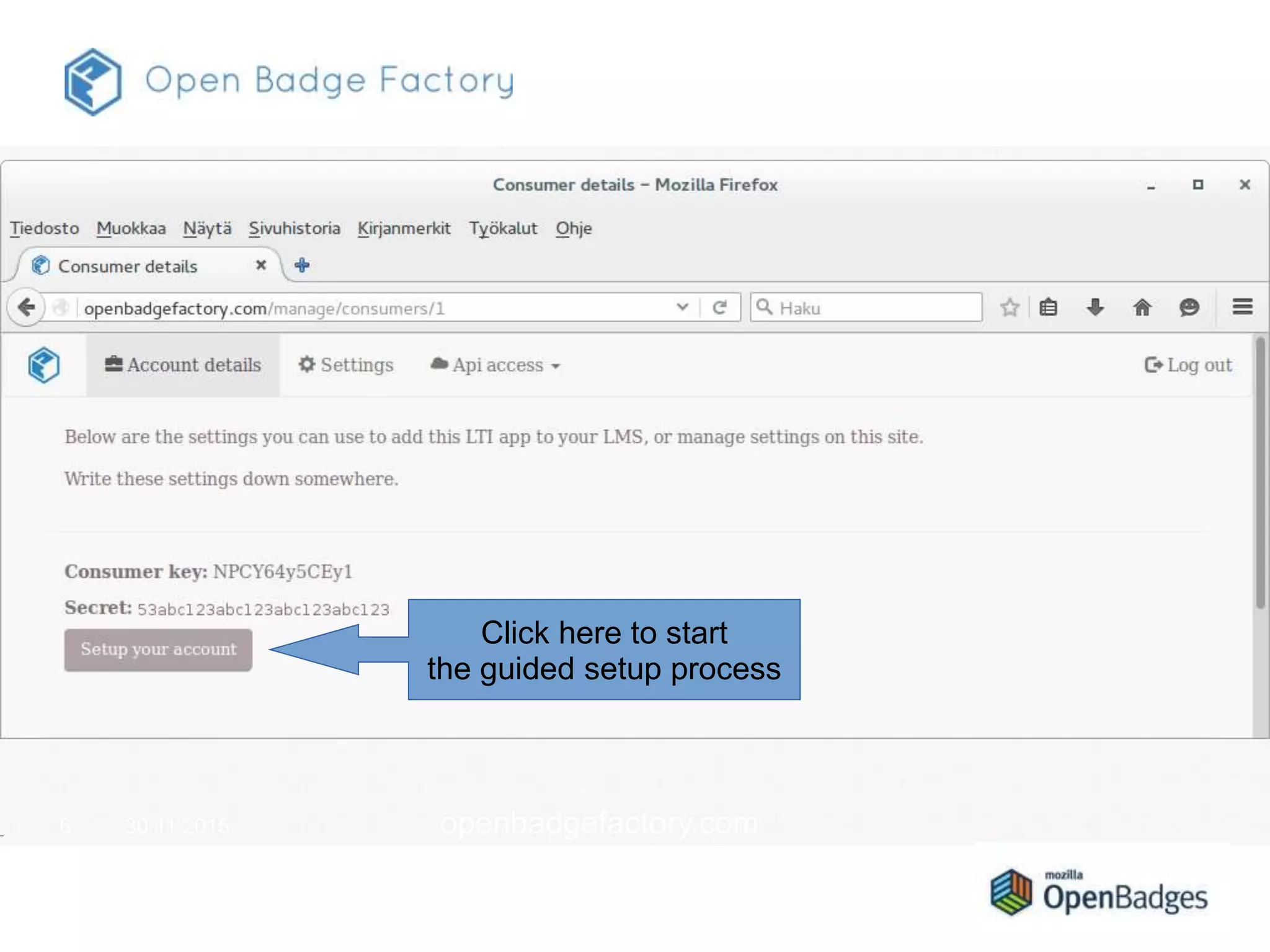This screenshot has height=952, width=1270.
Task: Expand the Api access dropdown
Action: coord(496,365)
